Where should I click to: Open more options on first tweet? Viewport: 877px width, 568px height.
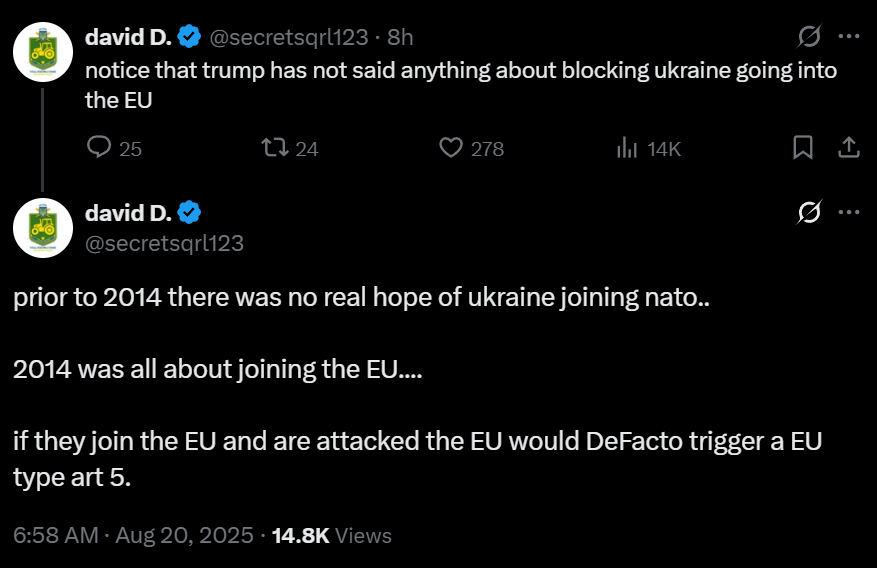point(849,37)
